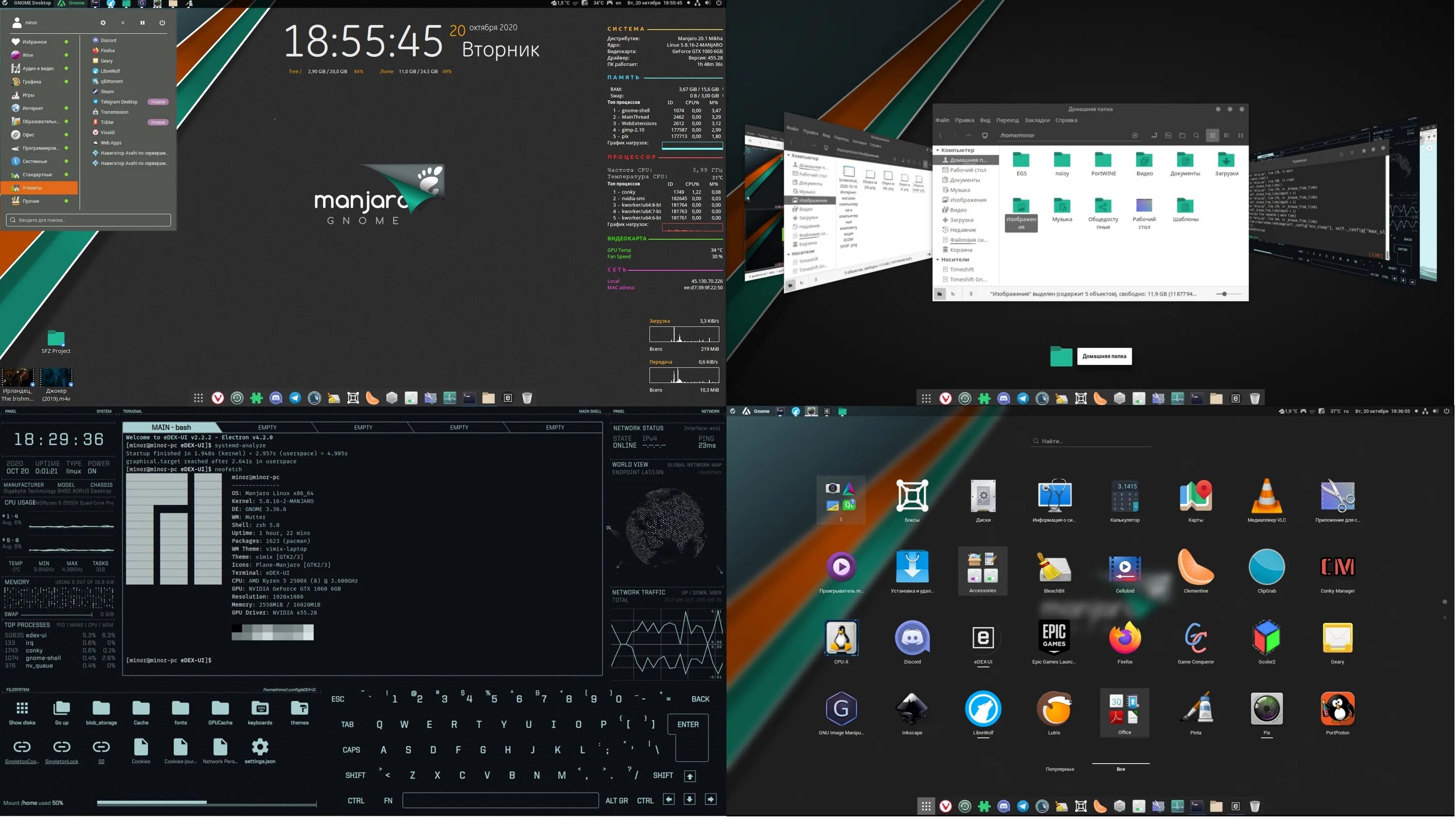Image resolution: width=1456 pixels, height=819 pixels.
Task: Launch the VLC media player icon
Action: 1266,497
